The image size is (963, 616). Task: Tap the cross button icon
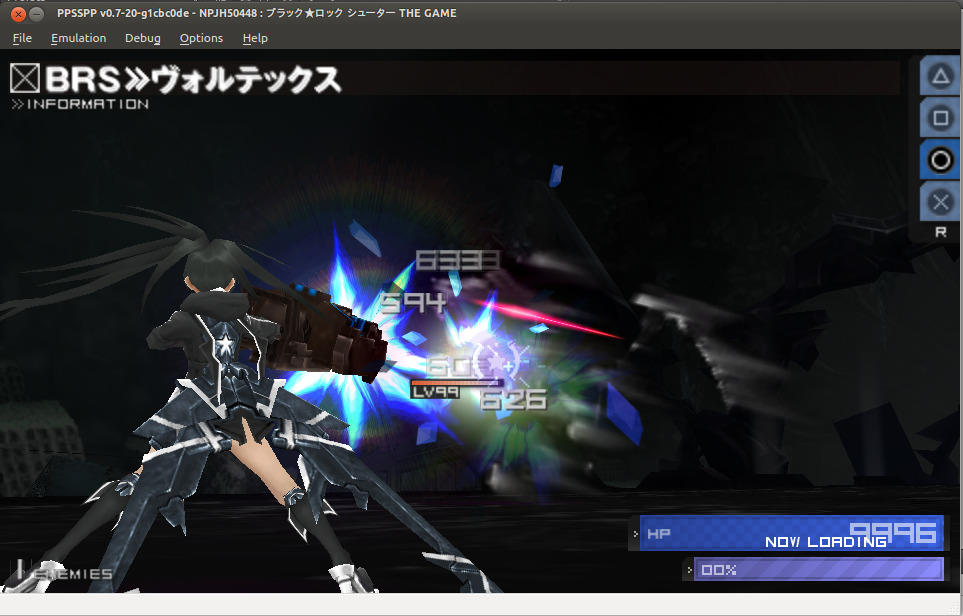tap(940, 201)
